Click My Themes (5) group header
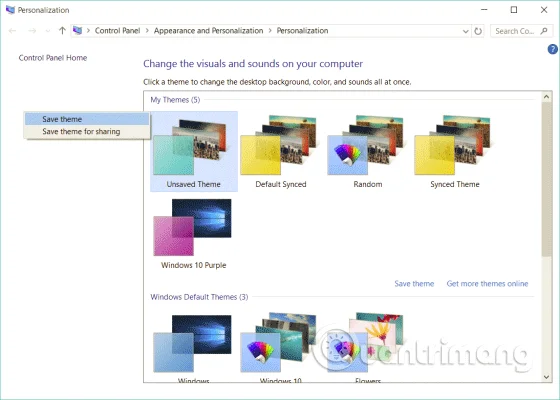 [x=175, y=100]
